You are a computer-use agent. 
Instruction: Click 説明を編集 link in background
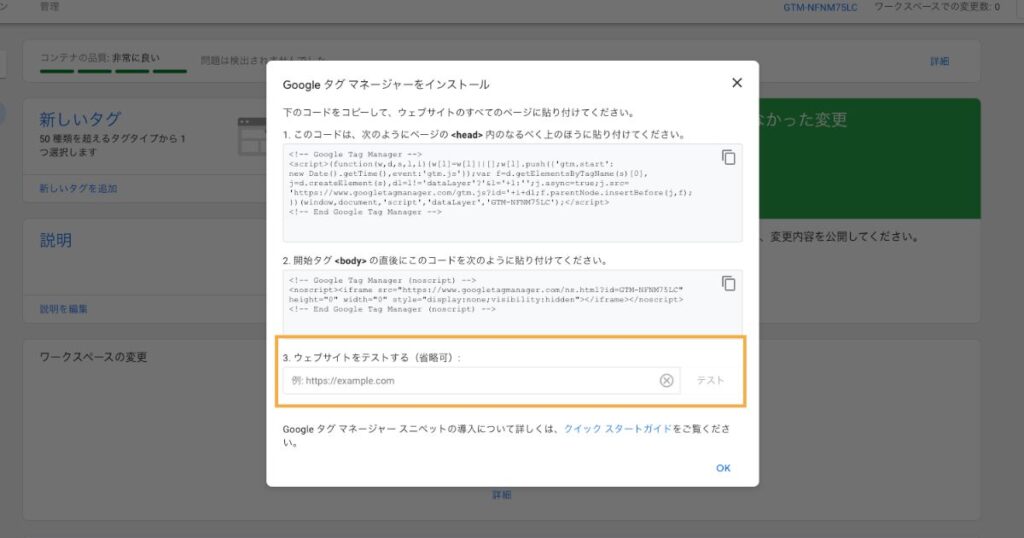point(63,309)
